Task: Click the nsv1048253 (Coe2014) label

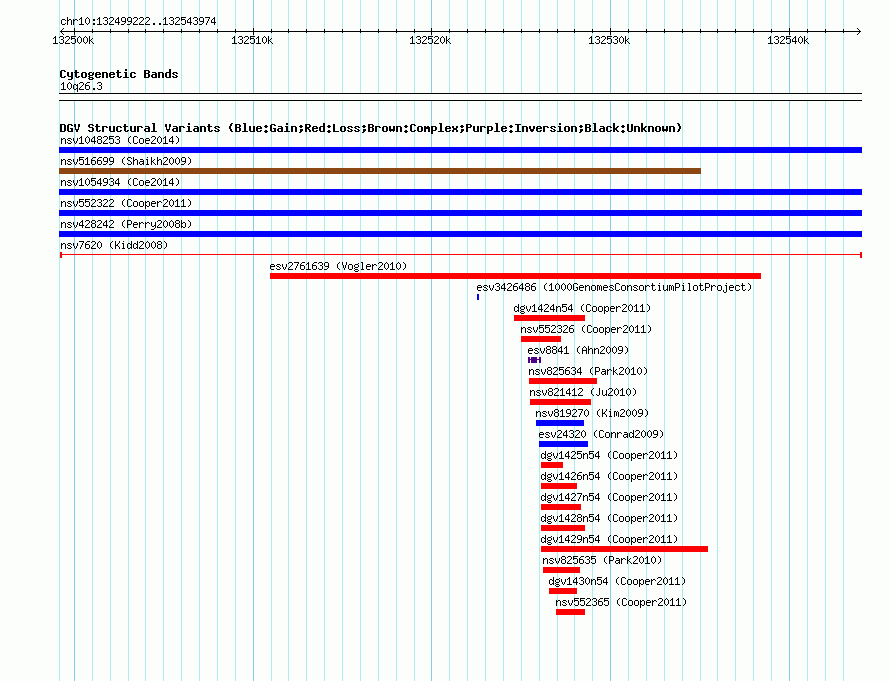Action: click(120, 140)
